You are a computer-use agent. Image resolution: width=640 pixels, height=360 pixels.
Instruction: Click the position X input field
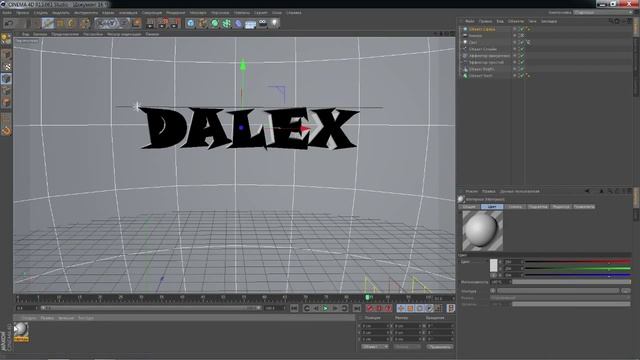375,326
